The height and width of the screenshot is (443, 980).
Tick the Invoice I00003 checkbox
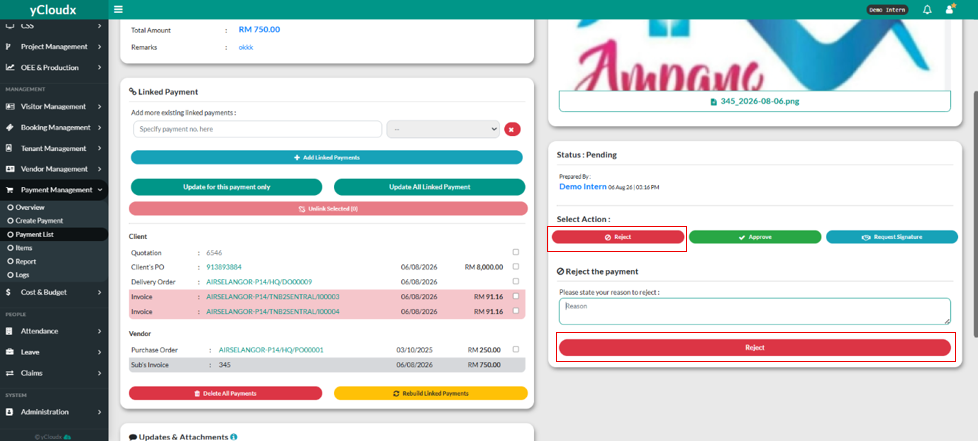pos(516,296)
